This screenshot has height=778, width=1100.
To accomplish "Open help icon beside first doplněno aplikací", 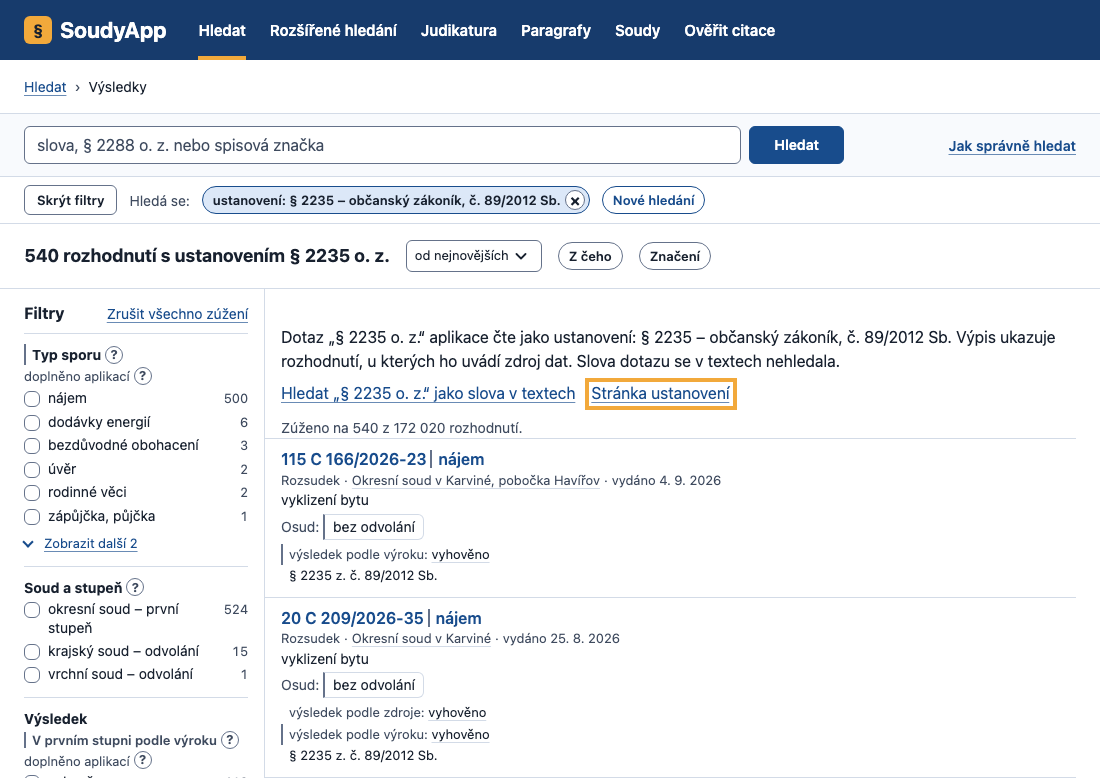I will click(142, 376).
